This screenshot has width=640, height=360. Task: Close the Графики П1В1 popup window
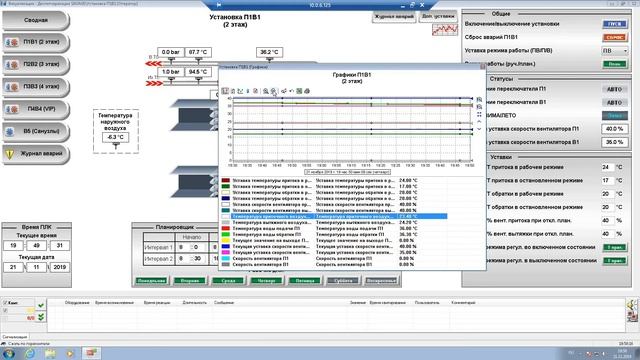(482, 67)
